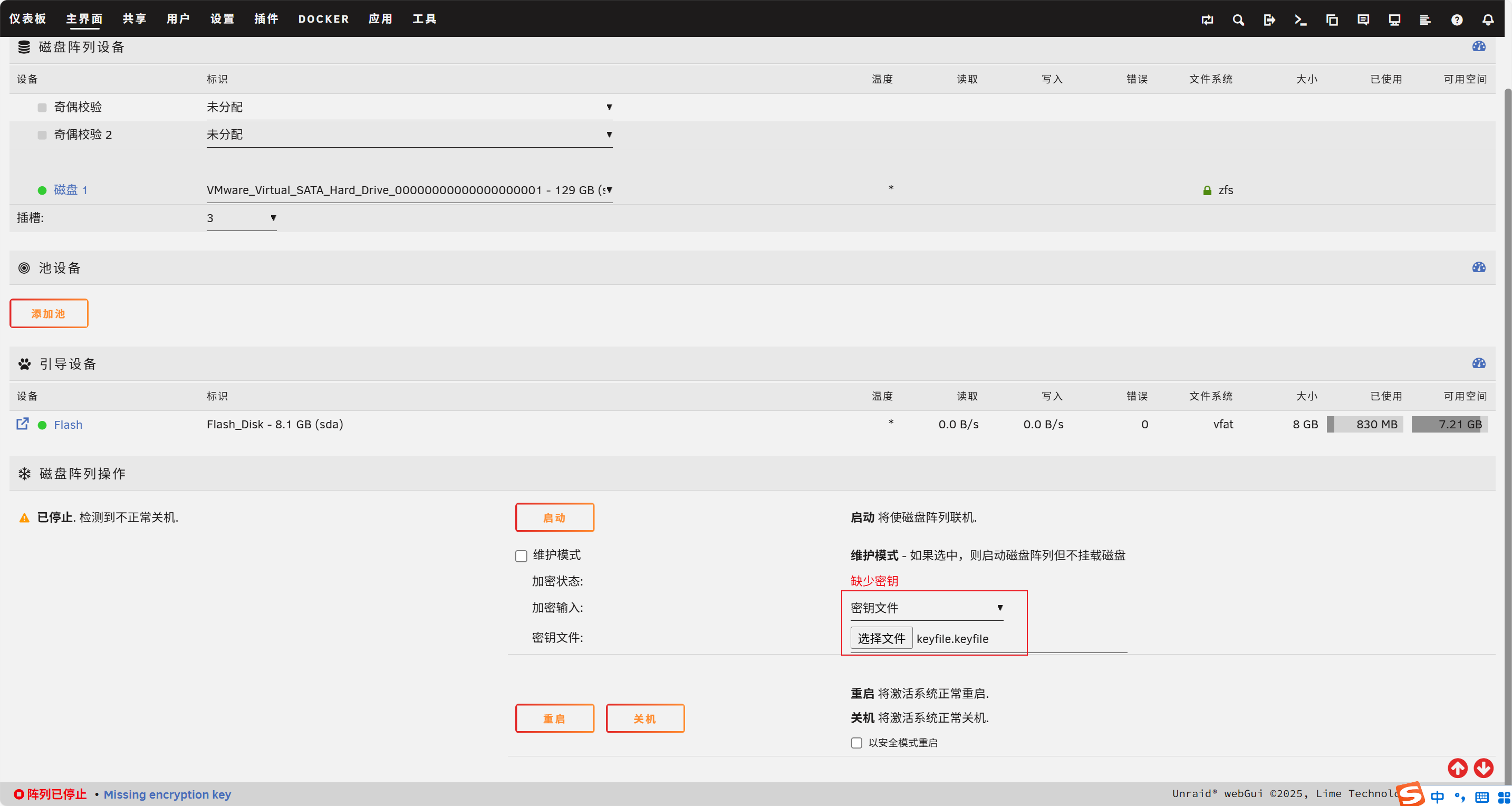Open the 密钥文件 encryption input dropdown
1512x806 pixels.
coord(926,608)
